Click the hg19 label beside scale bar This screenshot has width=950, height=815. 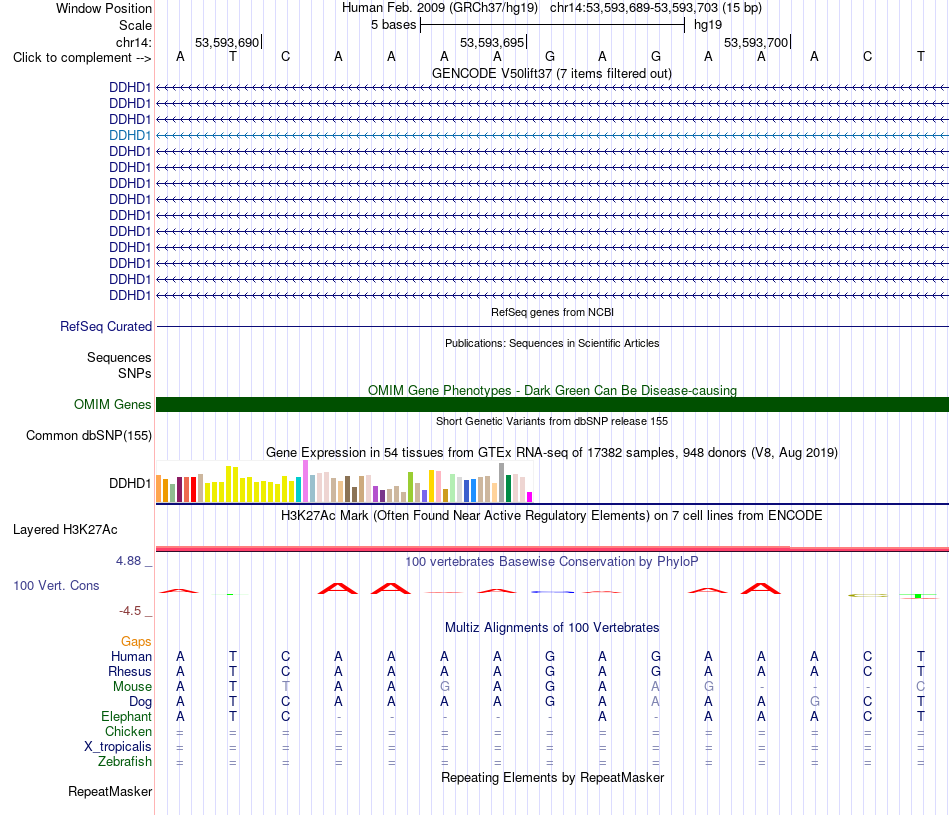point(708,25)
